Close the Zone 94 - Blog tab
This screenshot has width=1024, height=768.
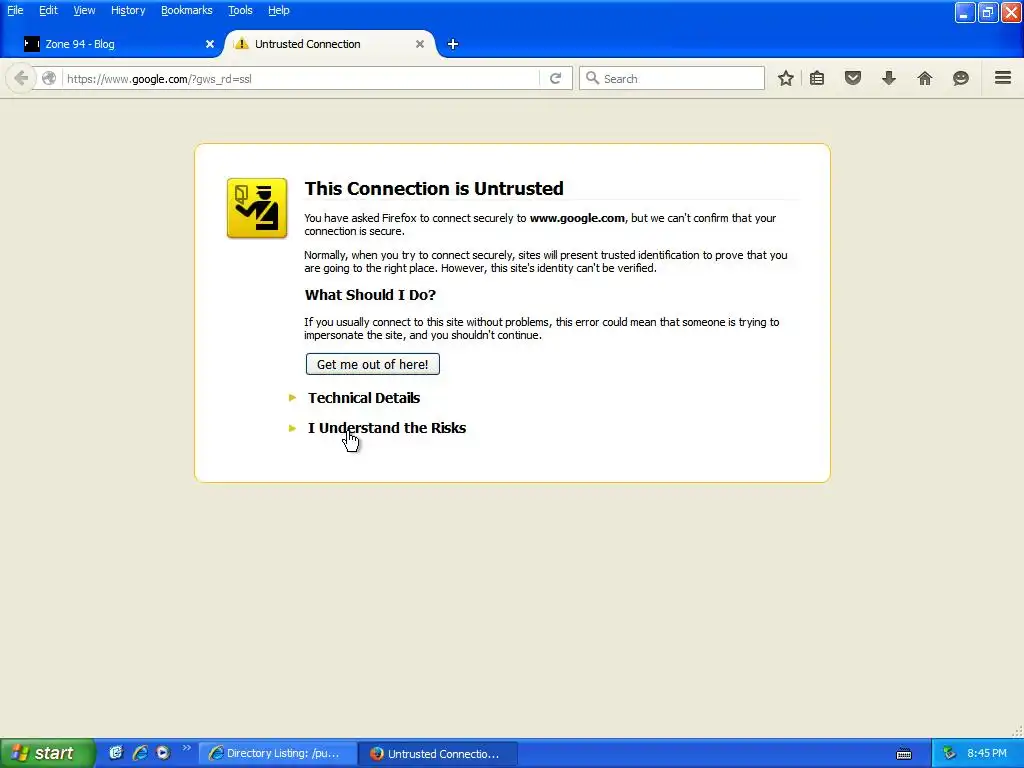pos(210,44)
